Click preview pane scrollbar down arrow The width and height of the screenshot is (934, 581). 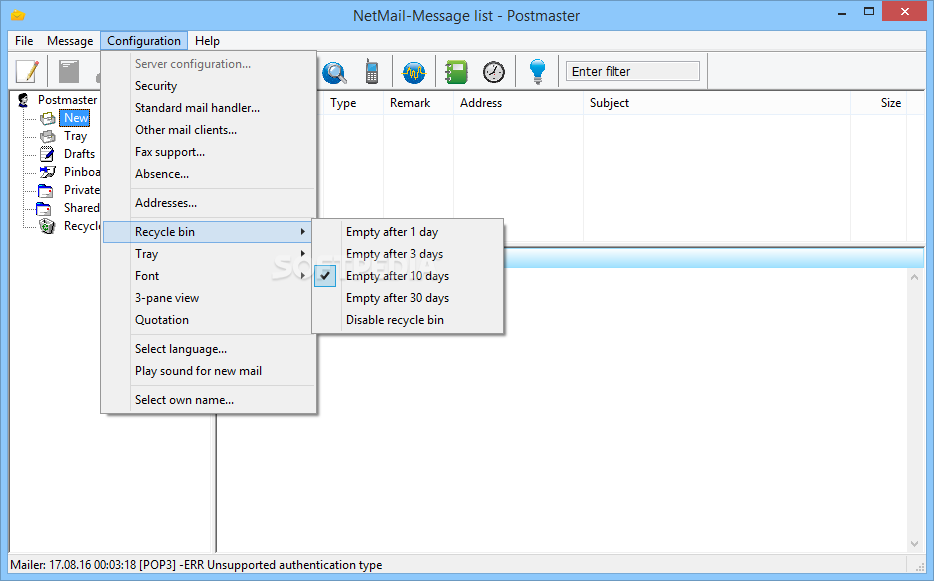(914, 543)
